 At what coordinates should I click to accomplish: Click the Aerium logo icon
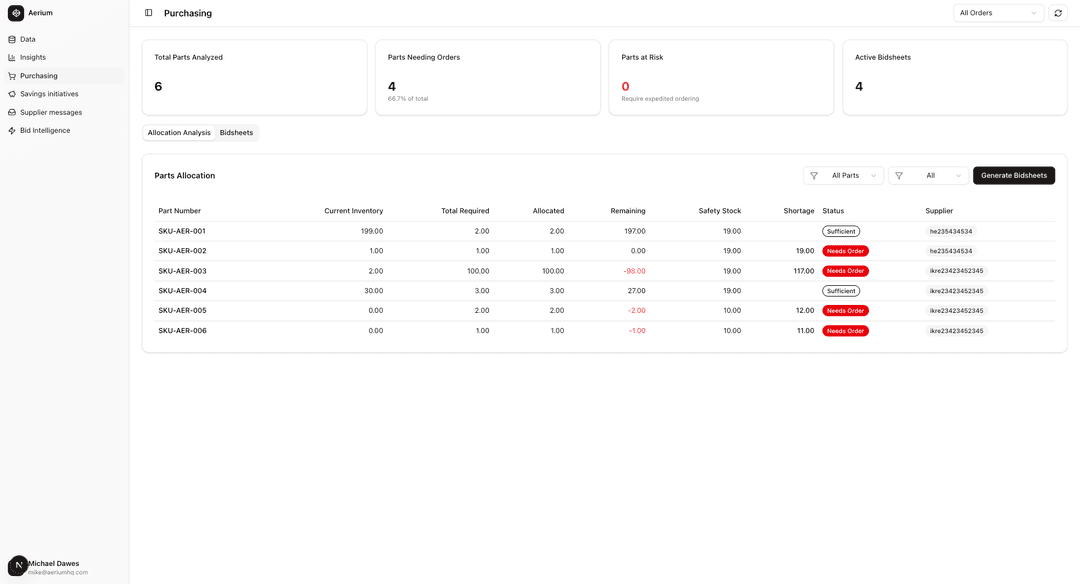(x=16, y=13)
